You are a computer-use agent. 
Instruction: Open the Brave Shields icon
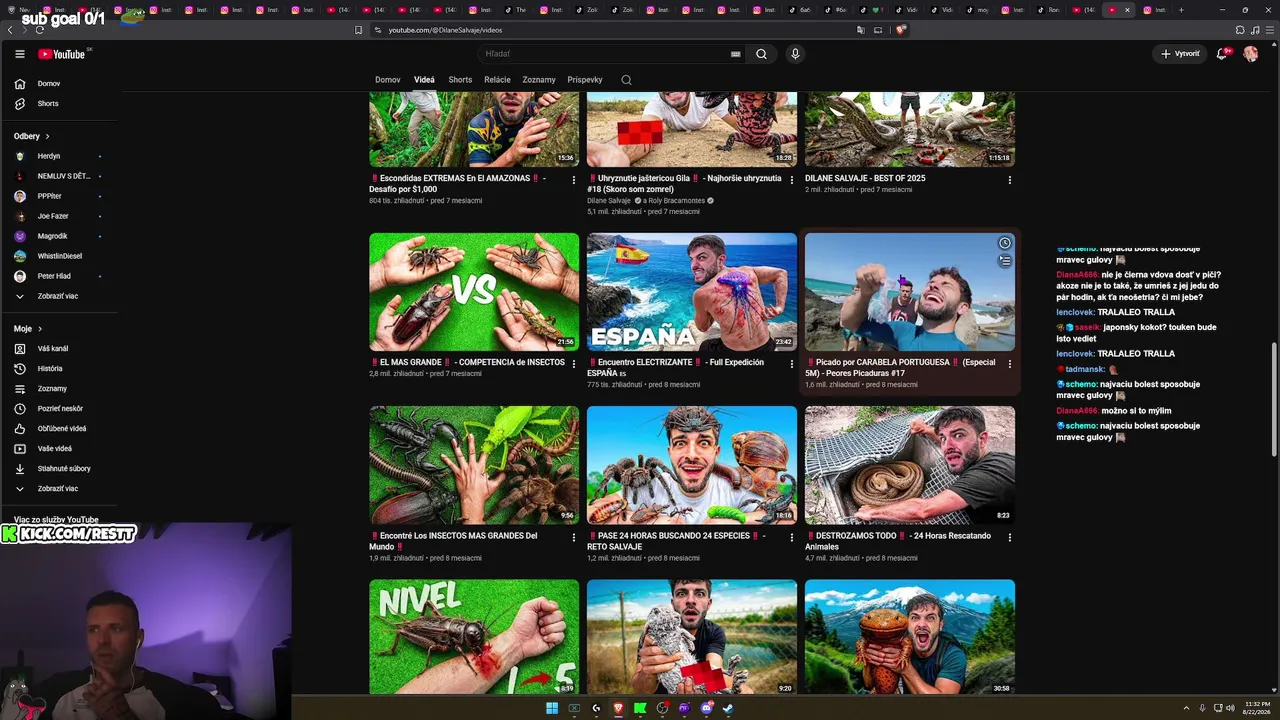point(900,30)
